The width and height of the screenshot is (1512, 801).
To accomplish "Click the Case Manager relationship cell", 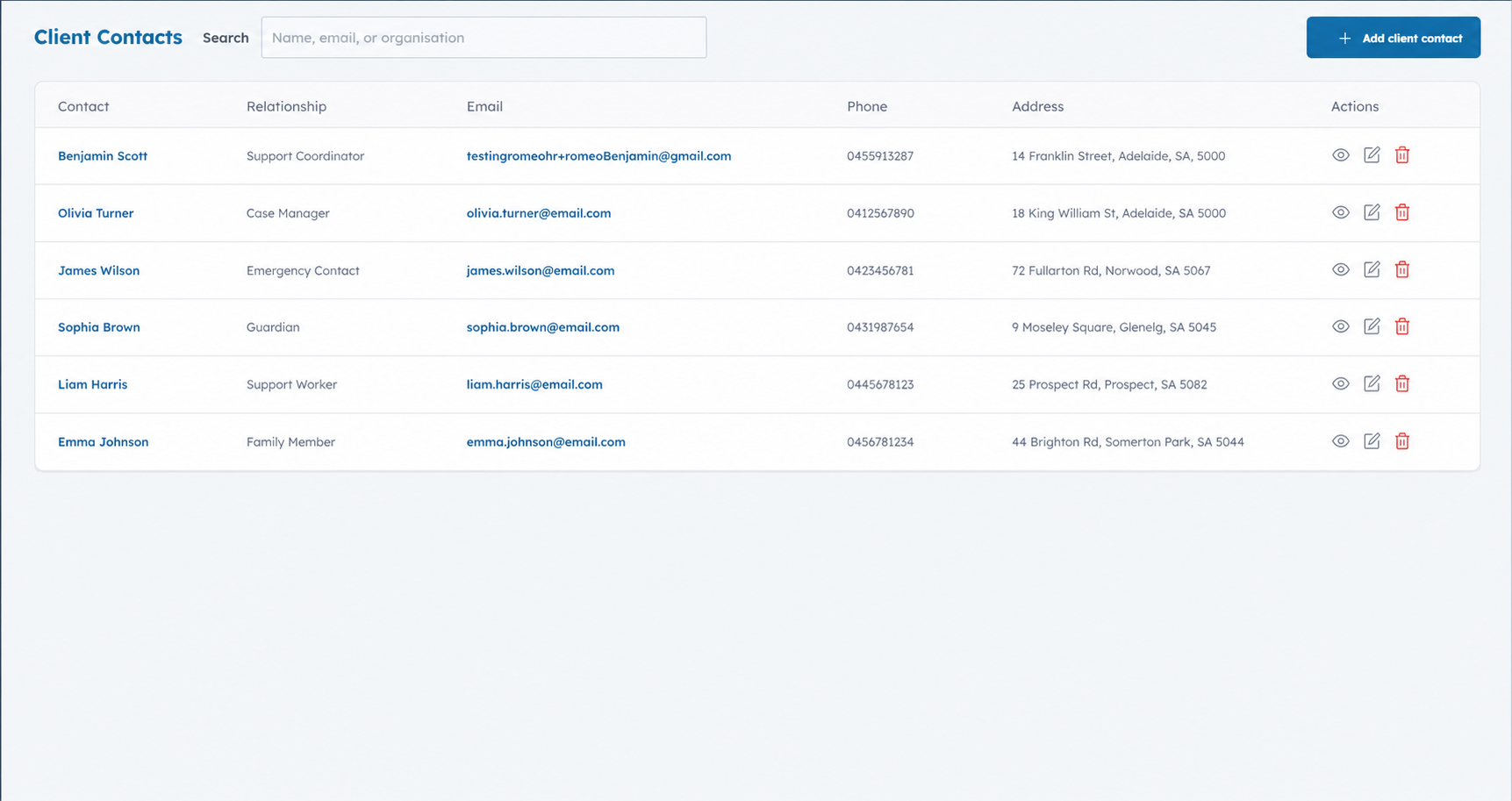I will coord(288,213).
